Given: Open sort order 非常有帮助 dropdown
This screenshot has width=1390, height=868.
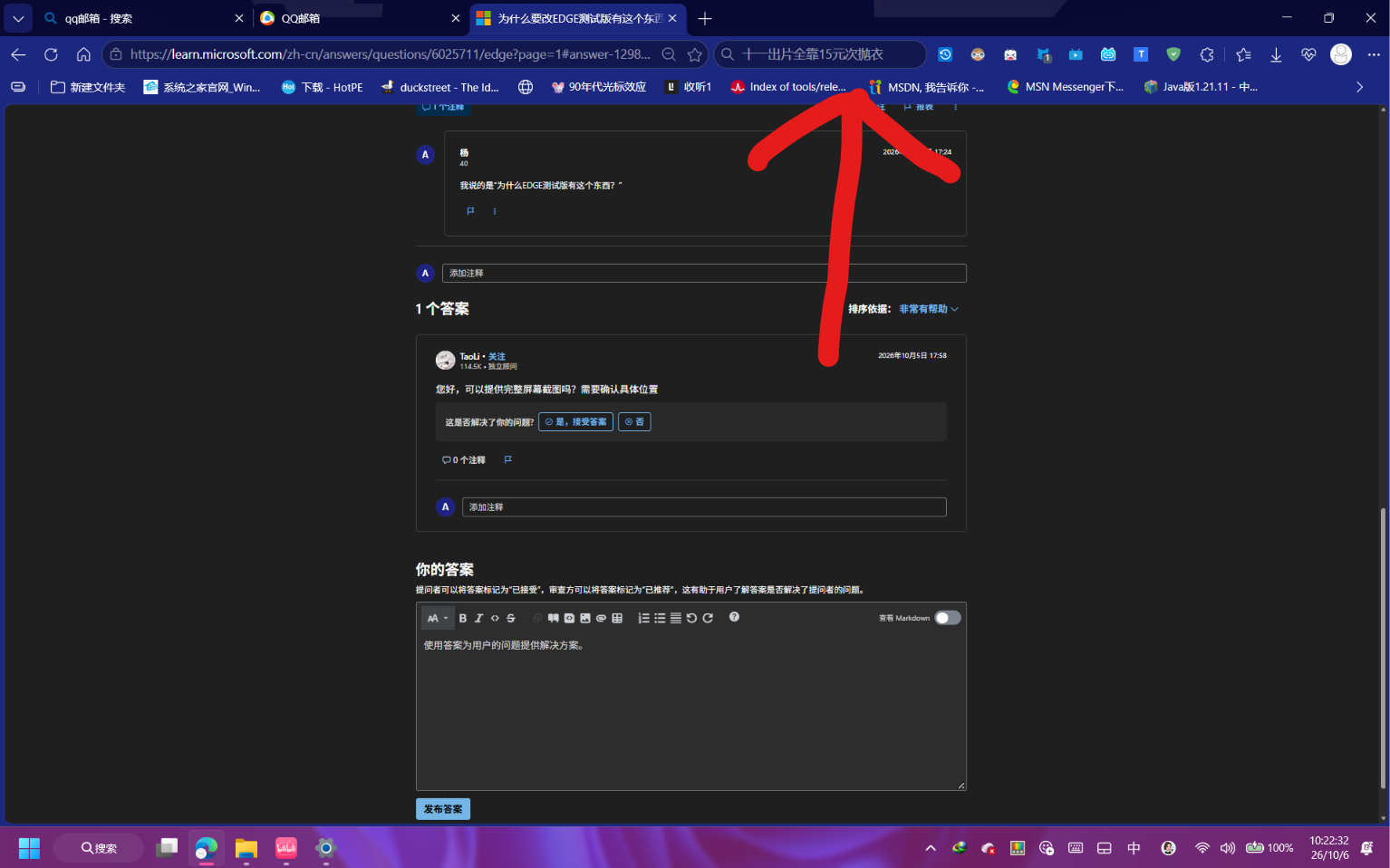Looking at the screenshot, I should [929, 309].
